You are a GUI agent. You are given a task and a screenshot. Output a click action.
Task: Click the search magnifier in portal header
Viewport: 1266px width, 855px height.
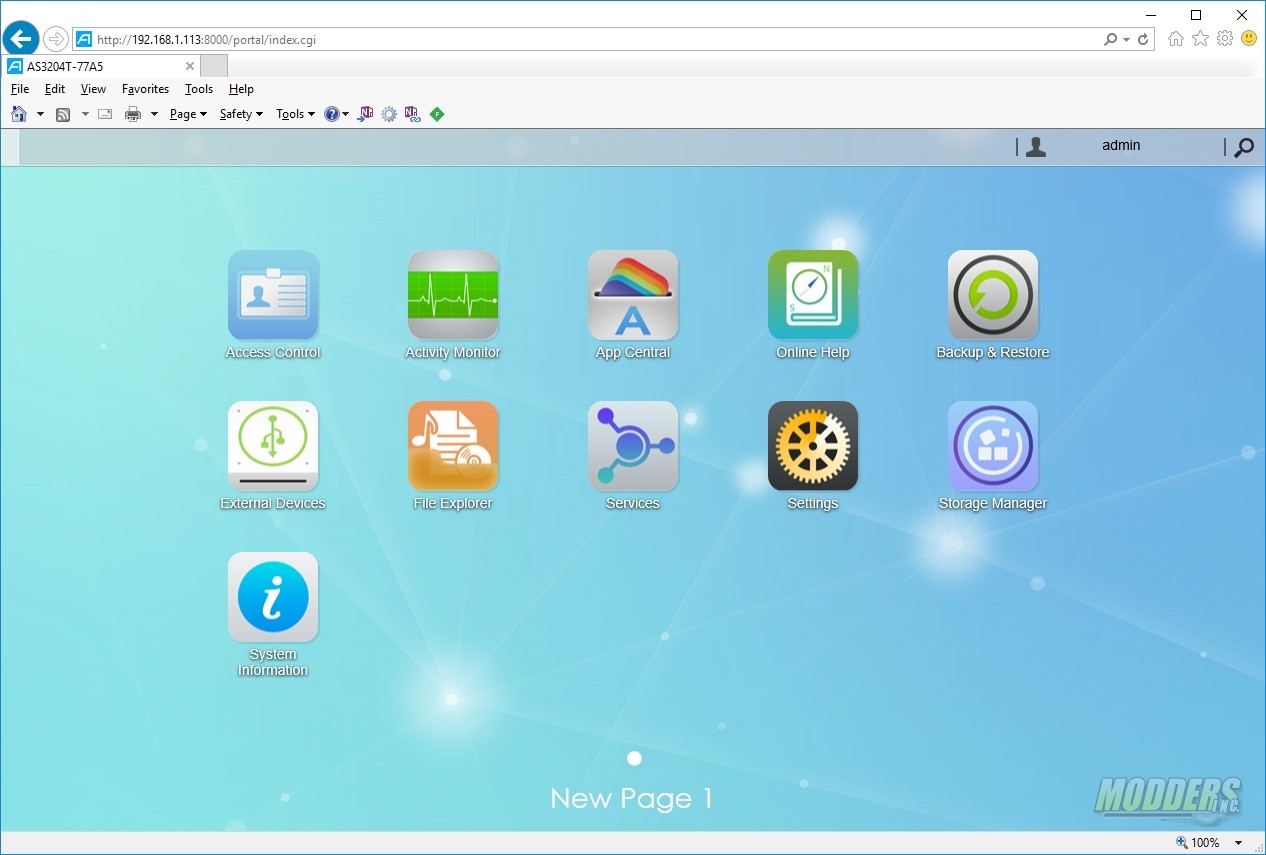pos(1244,147)
